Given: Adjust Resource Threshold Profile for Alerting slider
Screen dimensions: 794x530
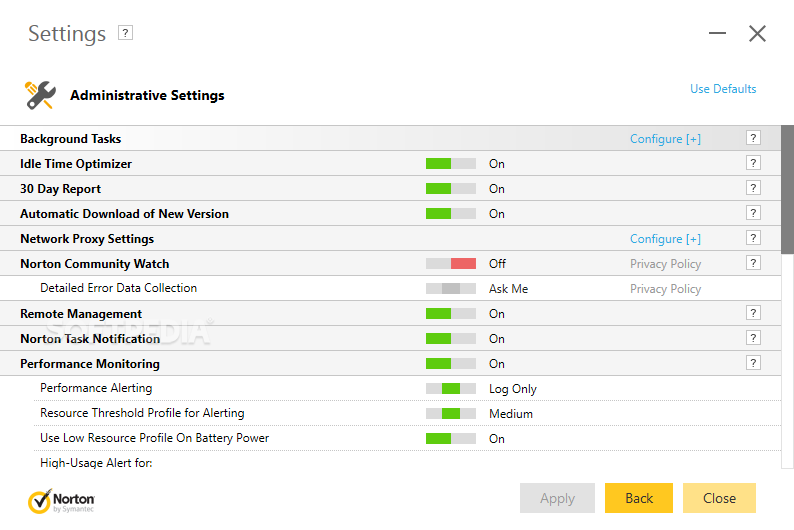Looking at the screenshot, I should (x=451, y=414).
